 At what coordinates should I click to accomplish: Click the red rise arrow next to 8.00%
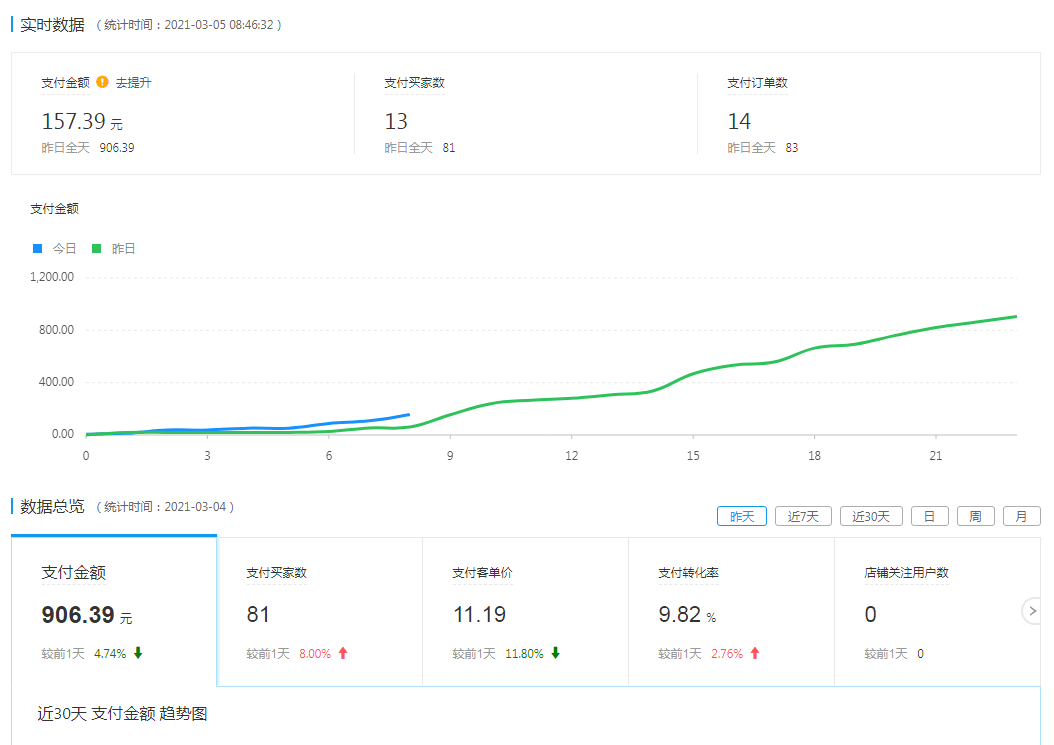343,650
